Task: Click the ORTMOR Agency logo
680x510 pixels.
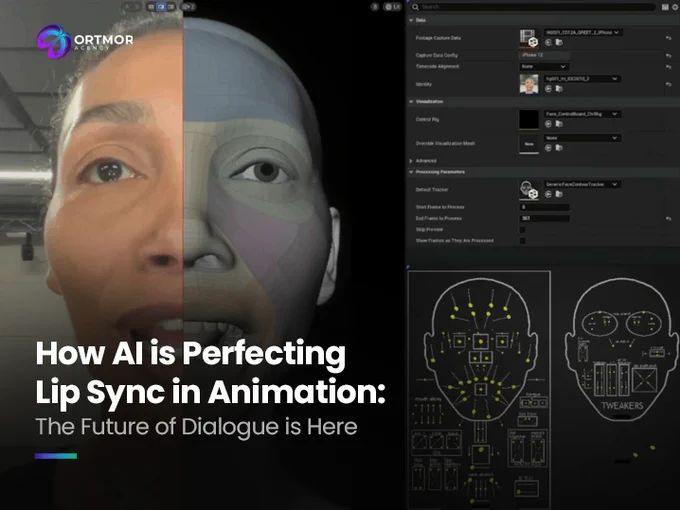Action: (x=85, y=42)
